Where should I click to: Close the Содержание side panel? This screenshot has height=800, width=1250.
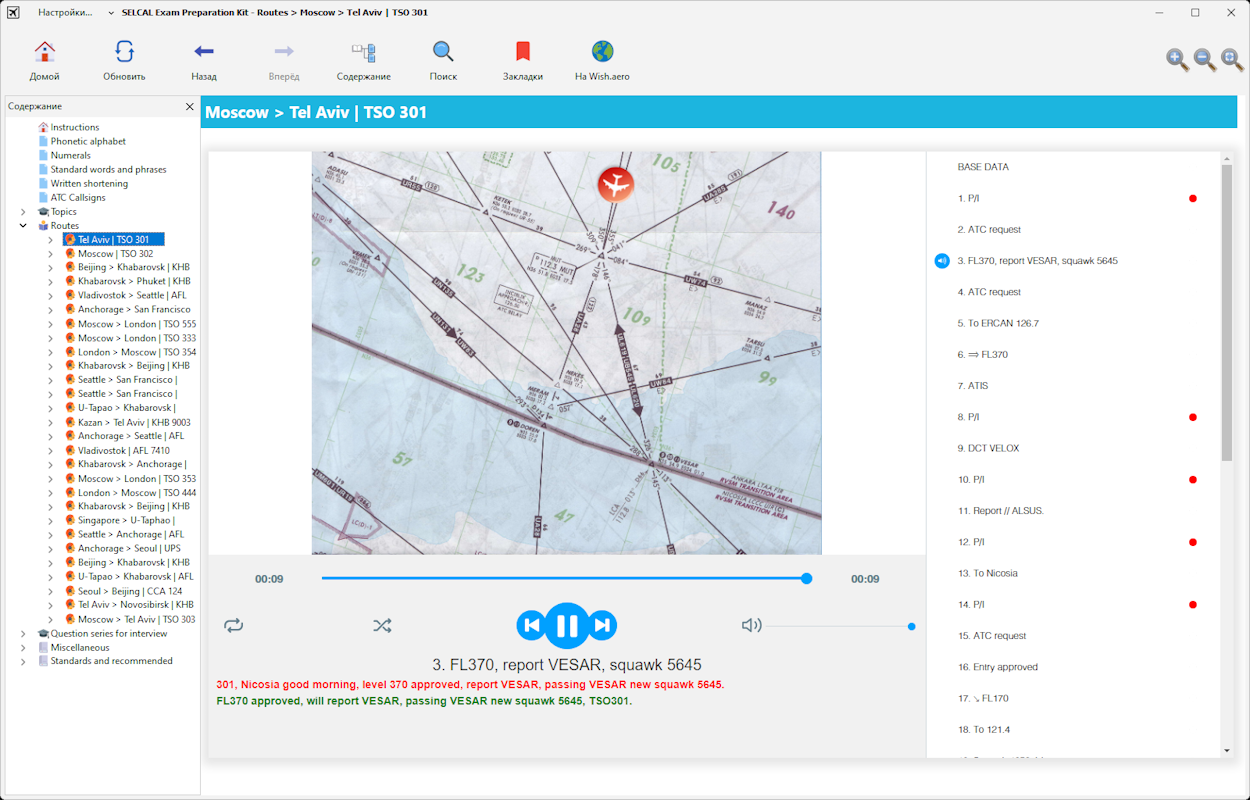(x=190, y=106)
